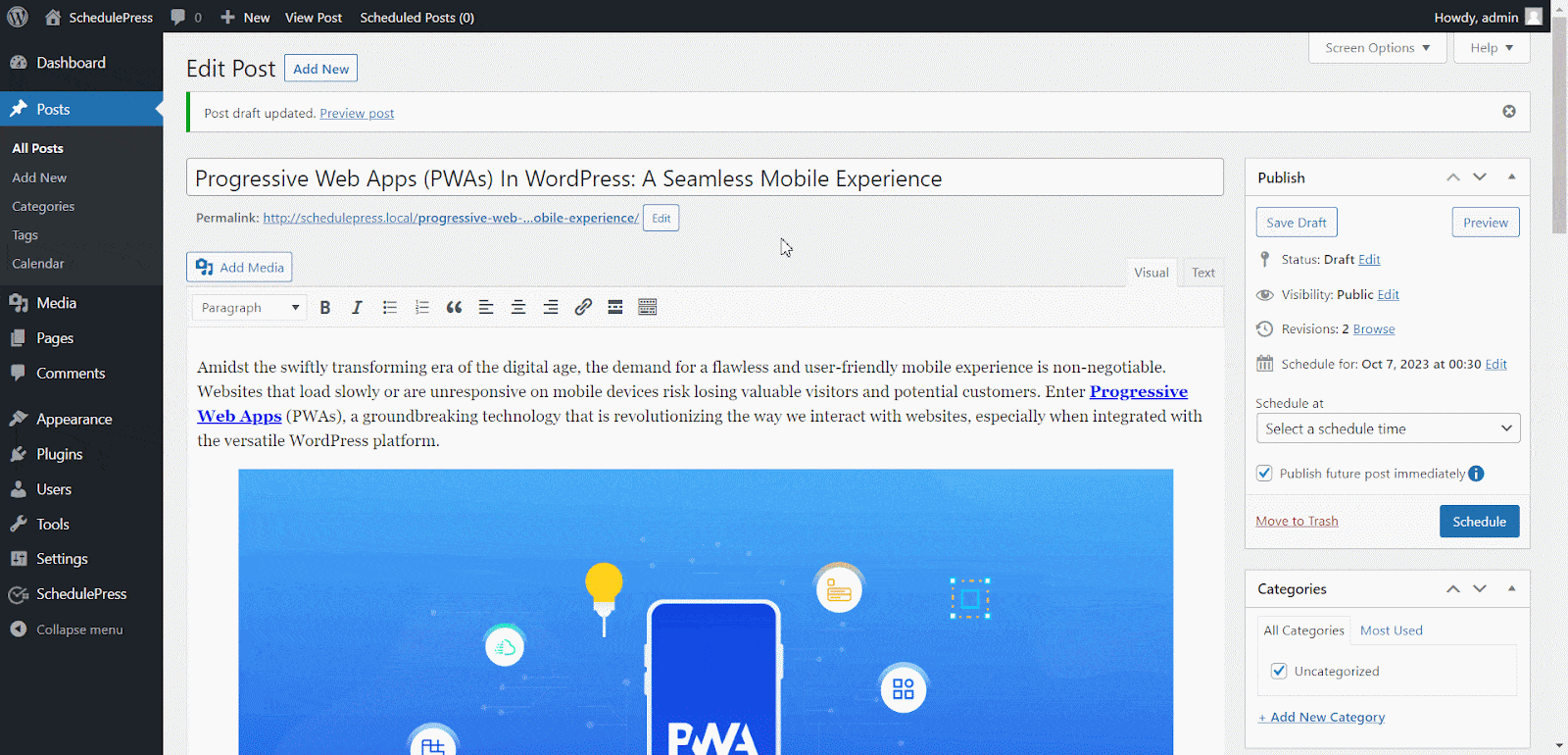This screenshot has height=755, width=1568.
Task: Dismiss the post draft updated notice
Action: (x=1509, y=112)
